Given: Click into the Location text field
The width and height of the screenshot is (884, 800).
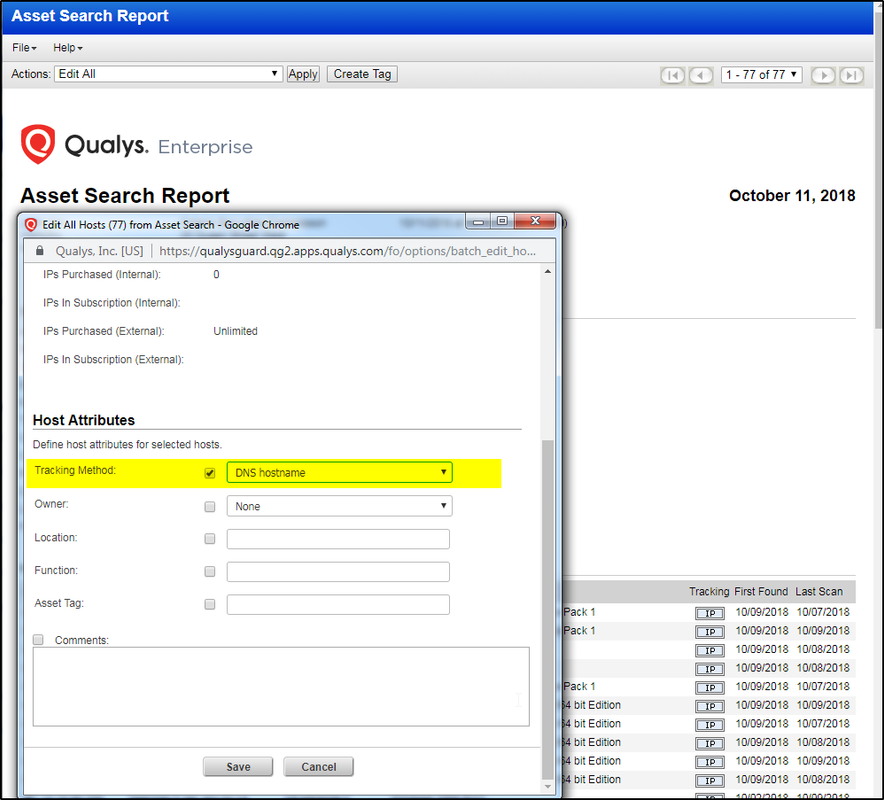Looking at the screenshot, I should click(338, 539).
